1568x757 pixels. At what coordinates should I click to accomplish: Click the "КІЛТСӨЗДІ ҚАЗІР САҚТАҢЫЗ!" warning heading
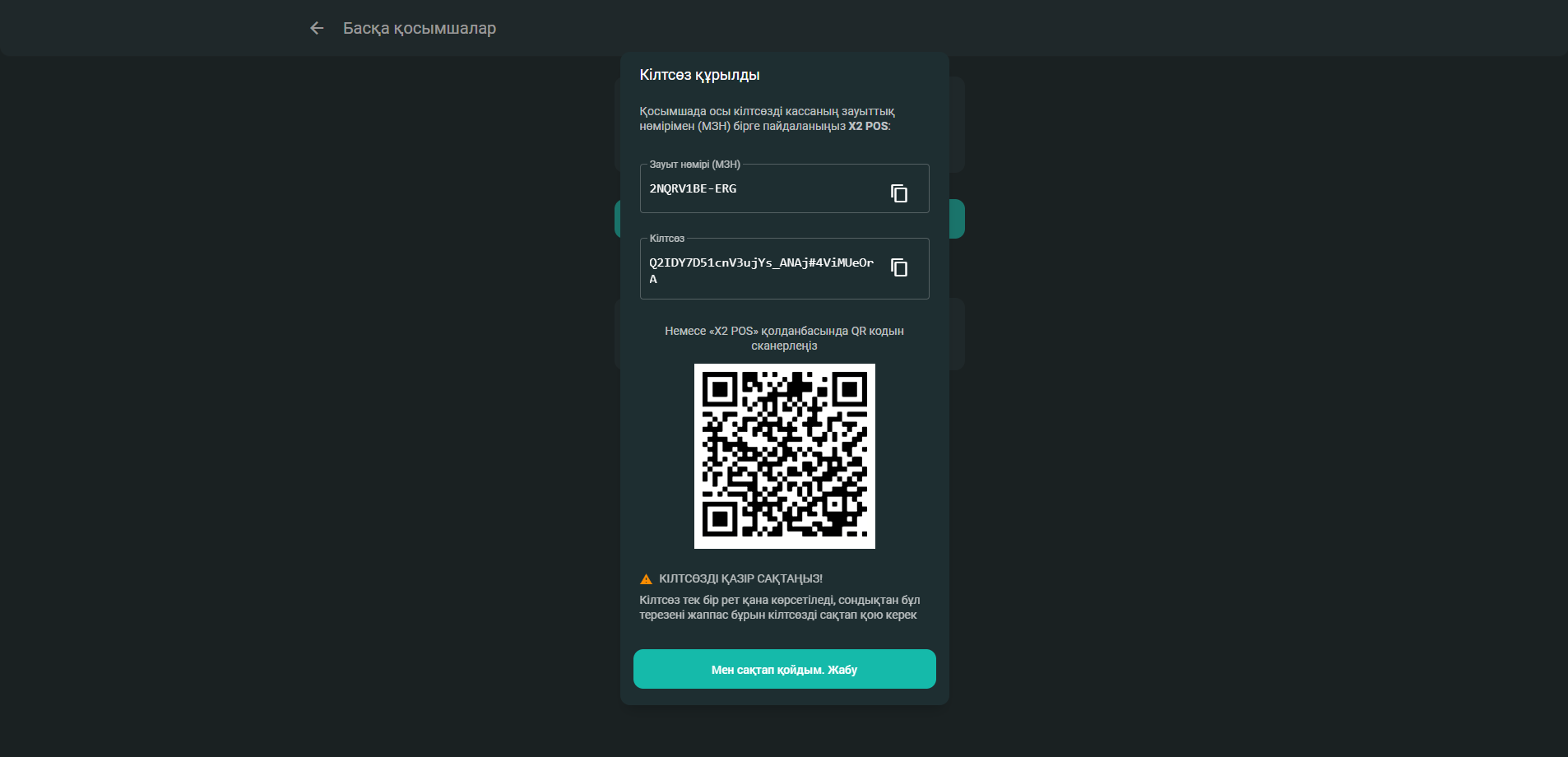[740, 578]
